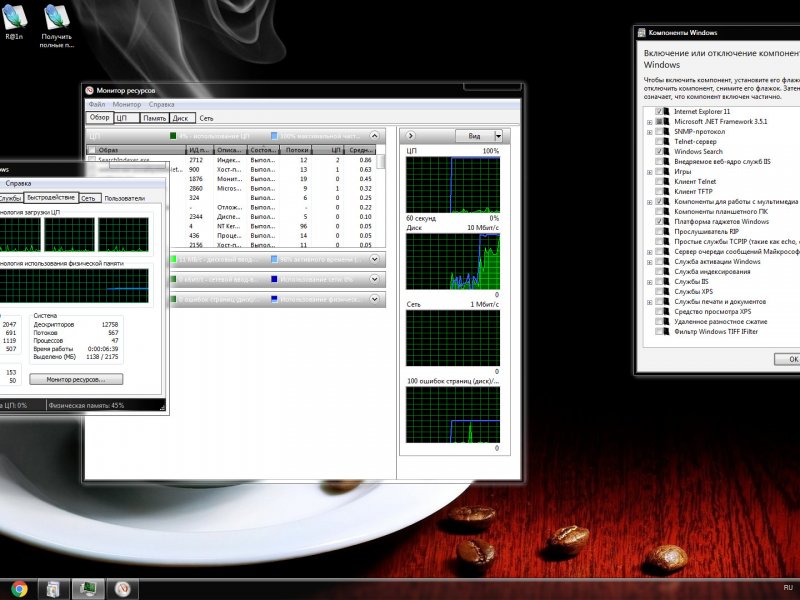Click the Вид button above the graphs
This screenshot has width=800, height=600.
click(474, 136)
